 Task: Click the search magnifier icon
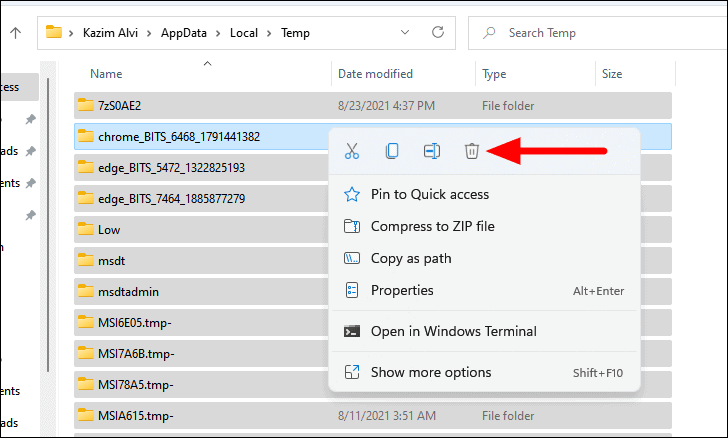(x=489, y=33)
